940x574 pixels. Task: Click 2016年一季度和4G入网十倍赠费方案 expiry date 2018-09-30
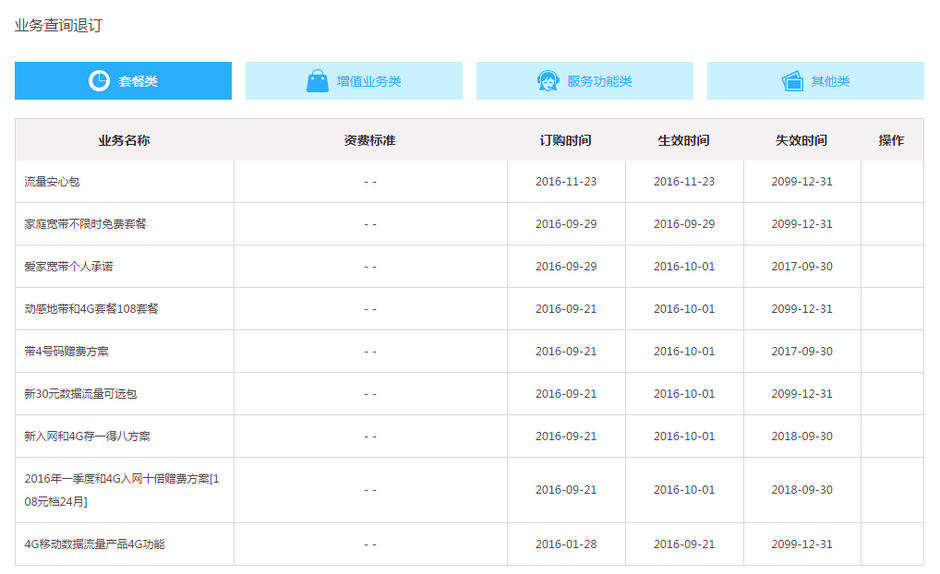point(802,490)
